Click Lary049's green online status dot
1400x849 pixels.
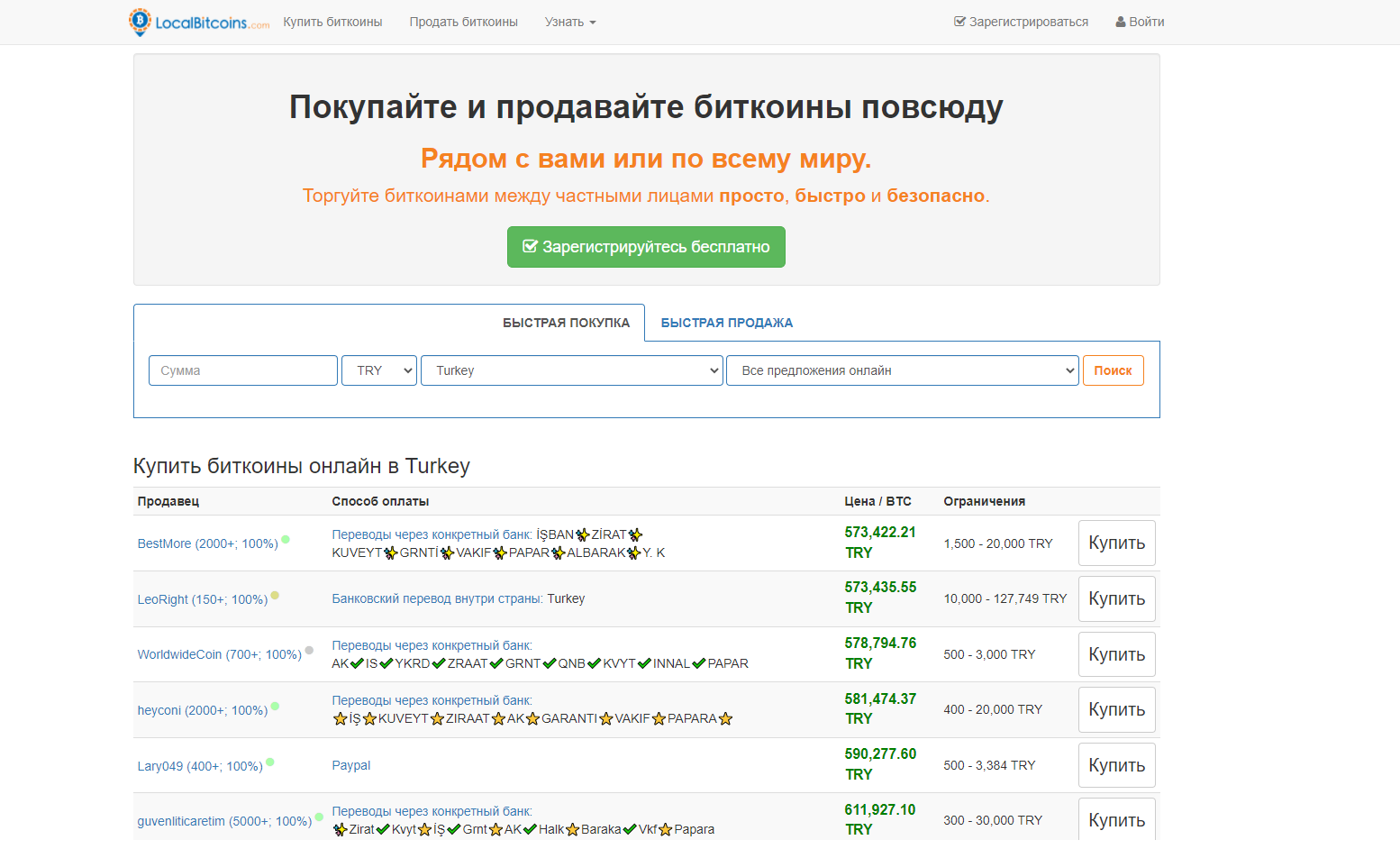click(269, 762)
